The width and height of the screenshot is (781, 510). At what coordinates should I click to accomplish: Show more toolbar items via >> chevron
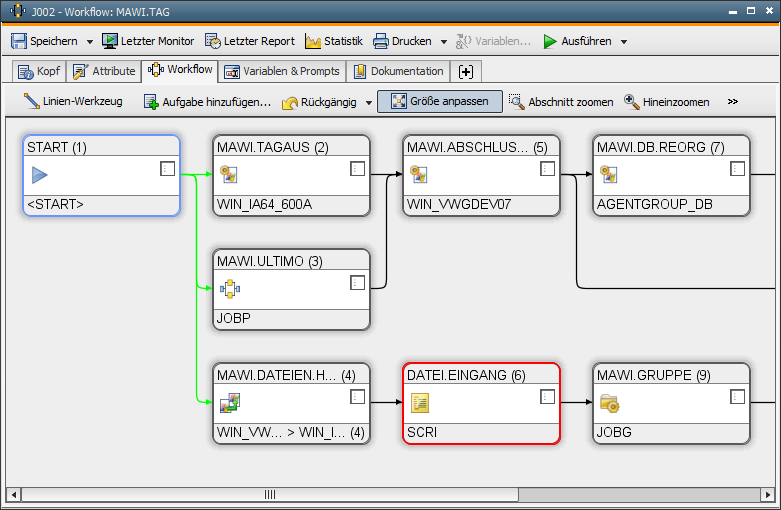point(732,102)
